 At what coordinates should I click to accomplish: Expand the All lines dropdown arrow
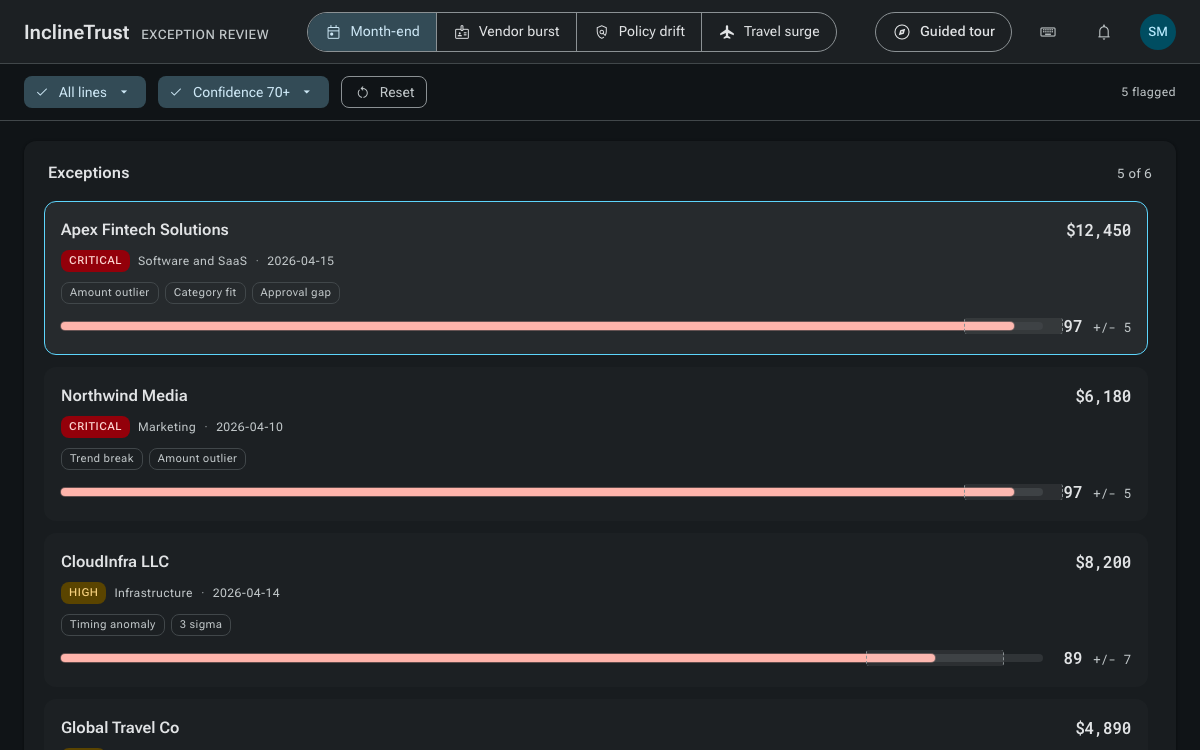[124, 92]
